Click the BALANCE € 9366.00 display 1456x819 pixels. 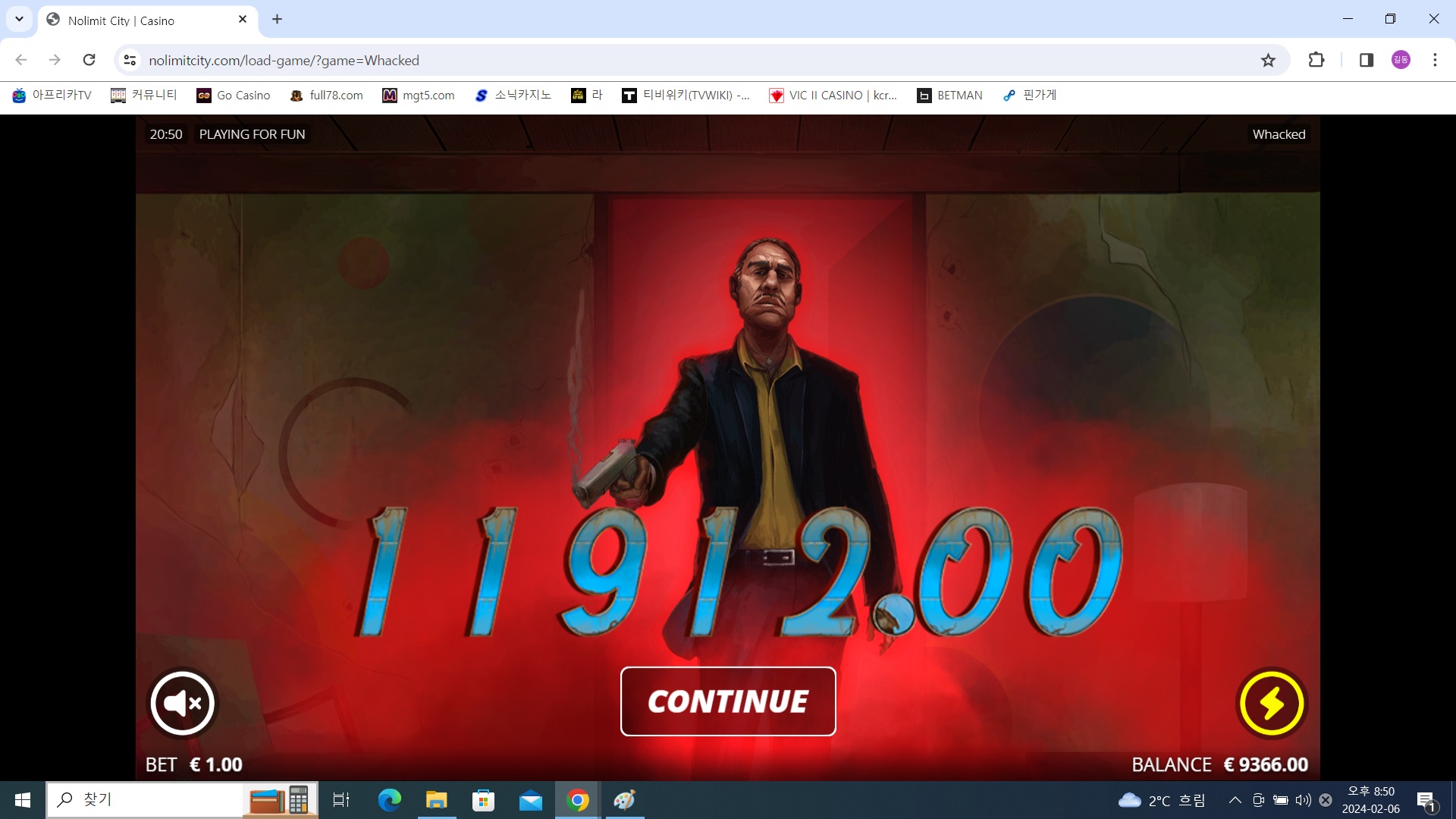pyautogui.click(x=1219, y=764)
